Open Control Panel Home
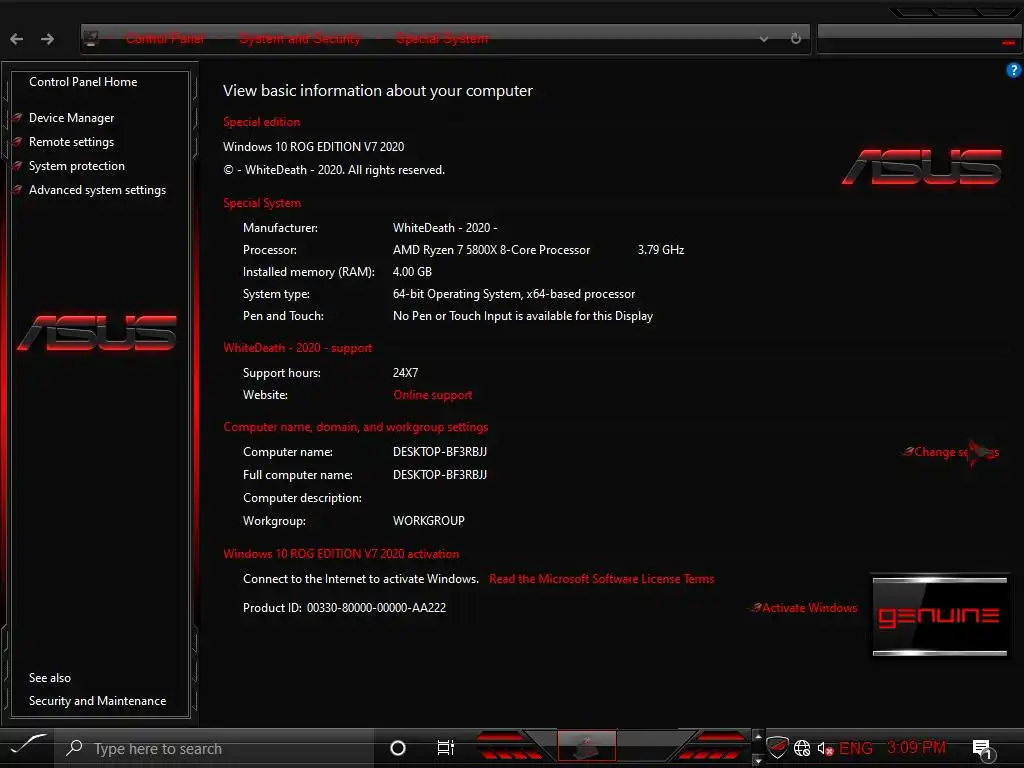The image size is (1024, 768). [x=83, y=82]
